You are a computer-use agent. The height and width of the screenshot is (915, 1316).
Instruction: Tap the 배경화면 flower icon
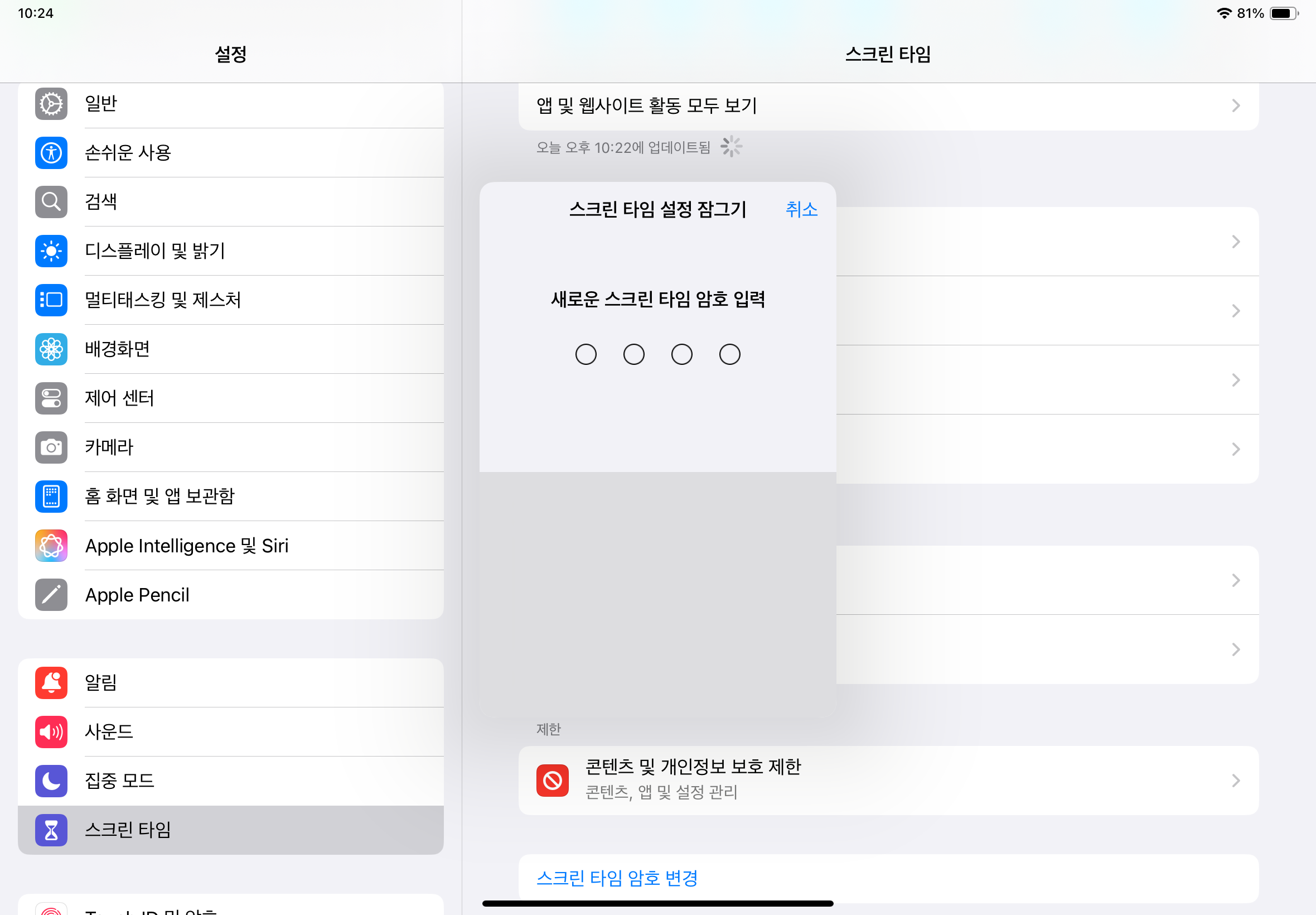(51, 349)
